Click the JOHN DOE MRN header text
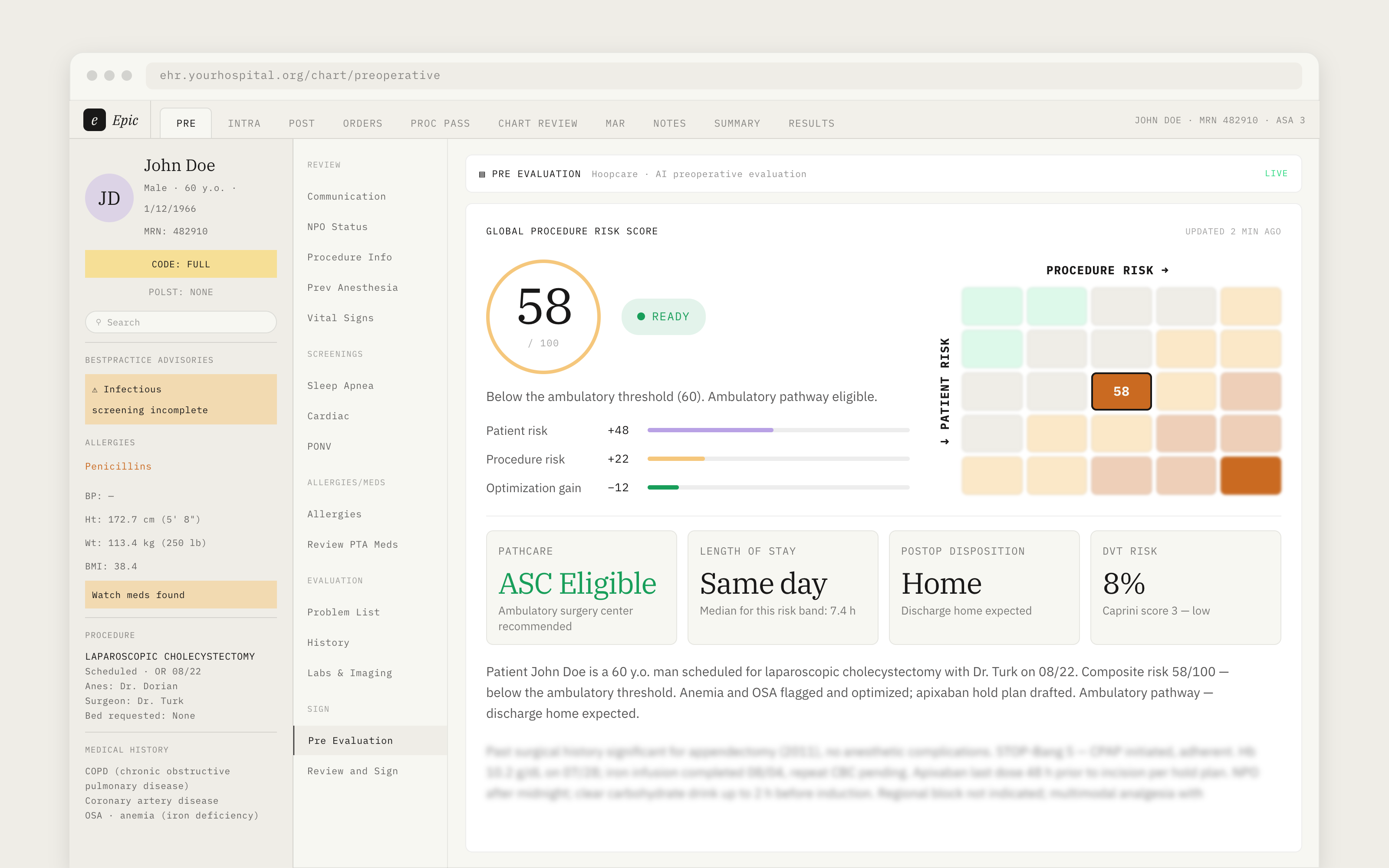Viewport: 1389px width, 868px height. 1220,120
